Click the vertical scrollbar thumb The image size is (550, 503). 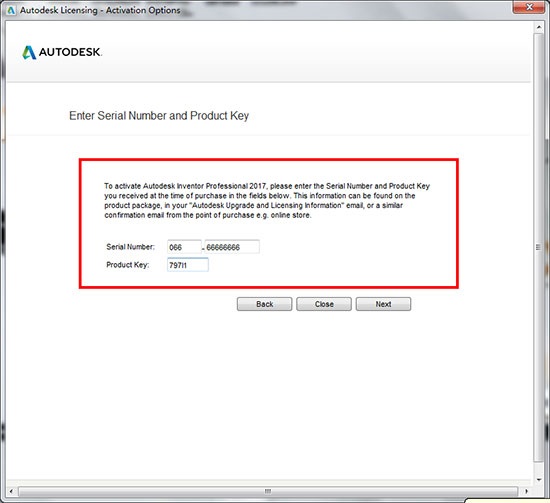(538, 247)
